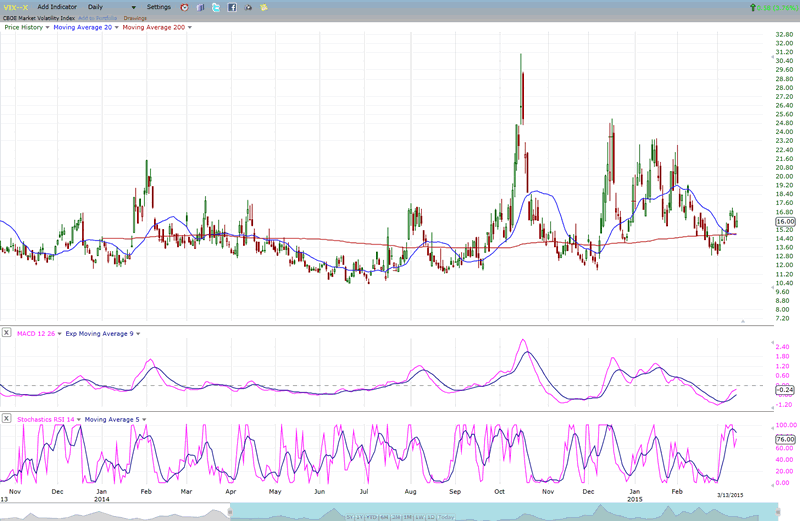Click the camera snapshot icon

(x=248, y=7)
